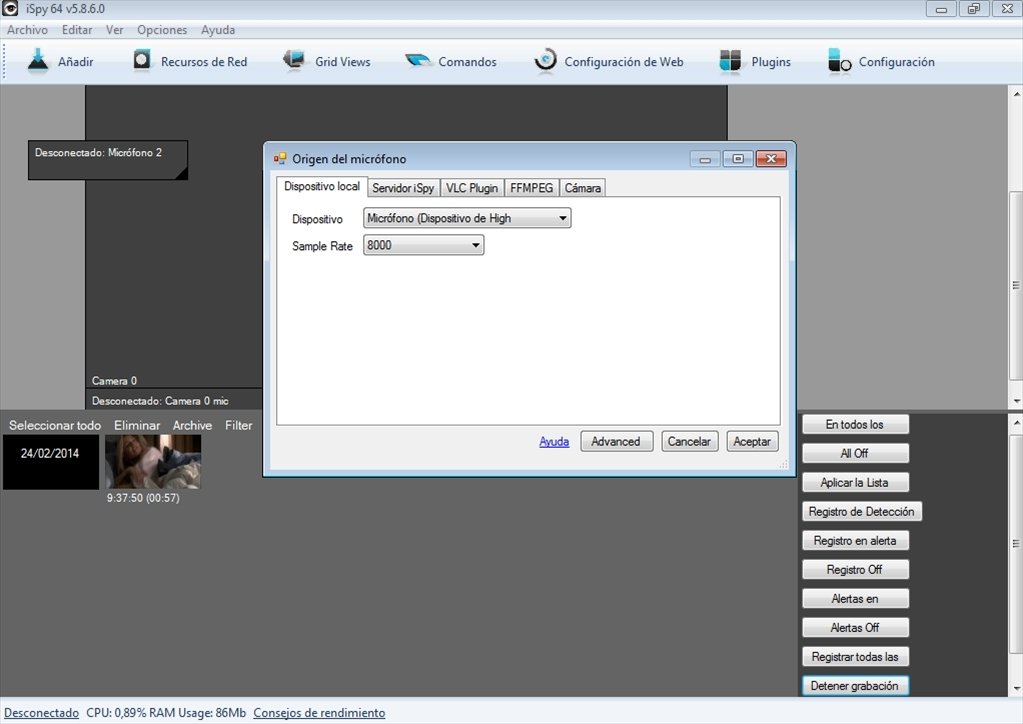Image resolution: width=1023 pixels, height=724 pixels.
Task: Click the Desconectado status link
Action: coord(42,713)
